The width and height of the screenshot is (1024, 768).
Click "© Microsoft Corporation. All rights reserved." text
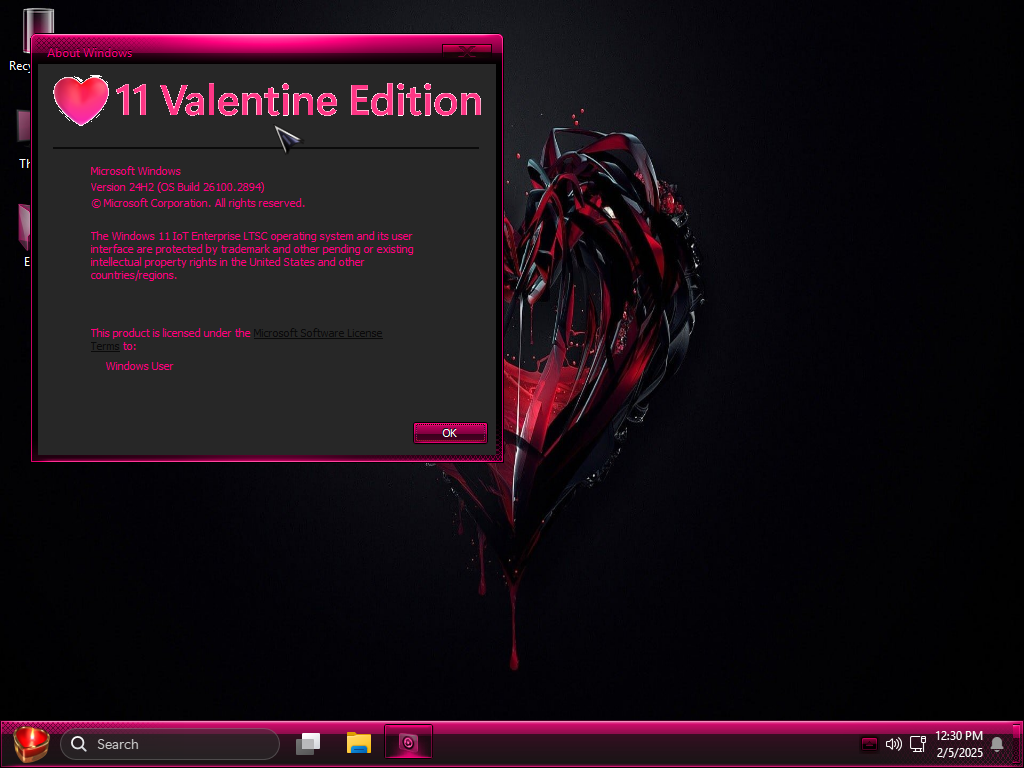(x=198, y=203)
